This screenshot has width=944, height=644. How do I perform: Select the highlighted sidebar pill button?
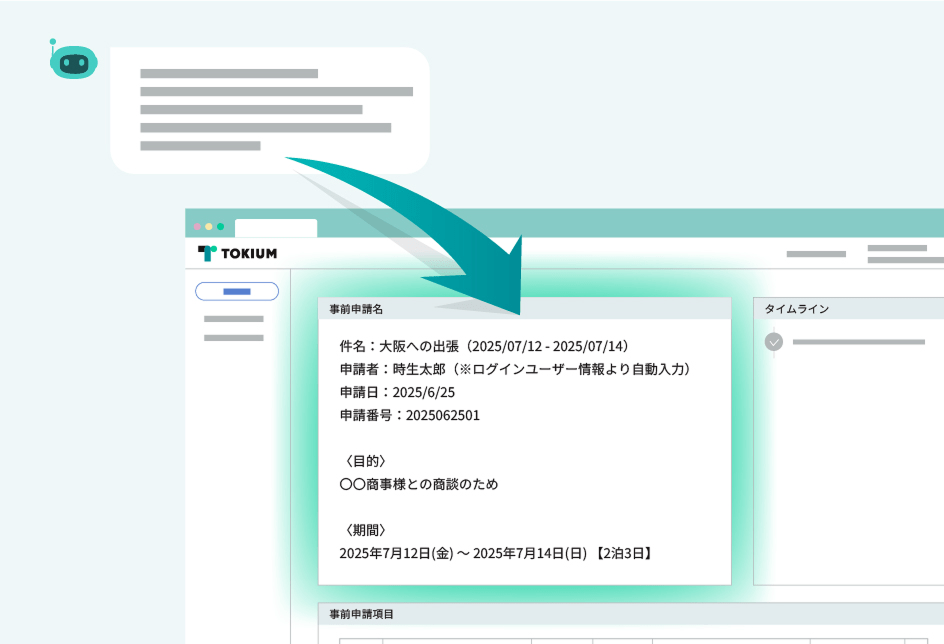coord(237,291)
